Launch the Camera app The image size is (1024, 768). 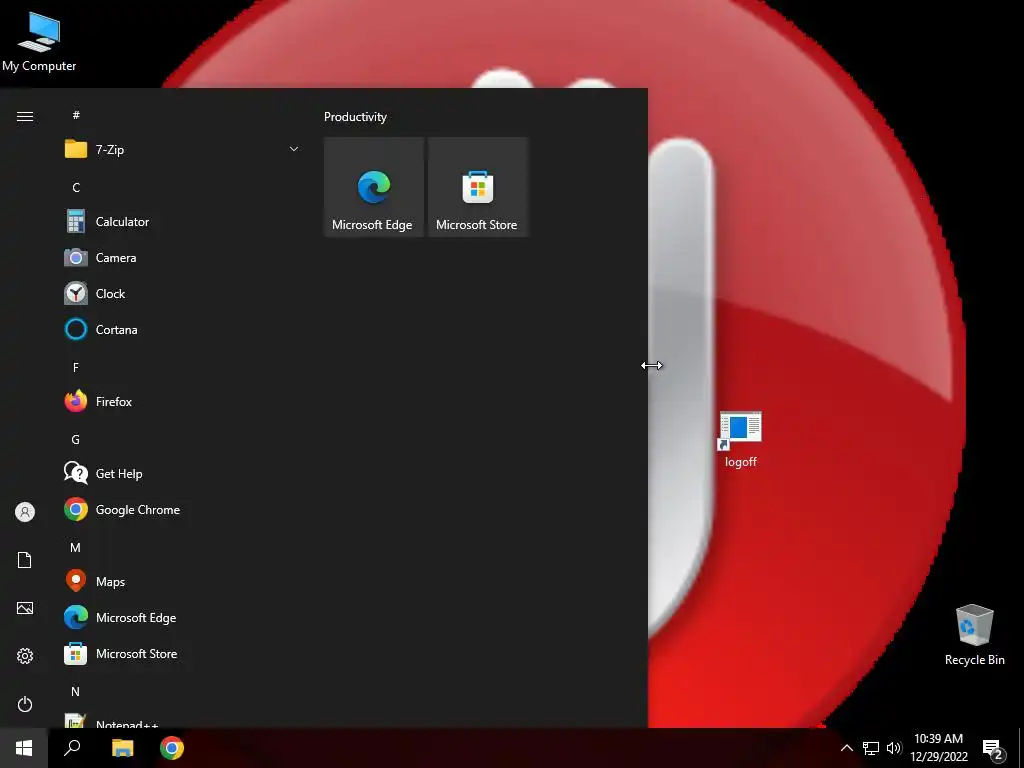(x=183, y=258)
